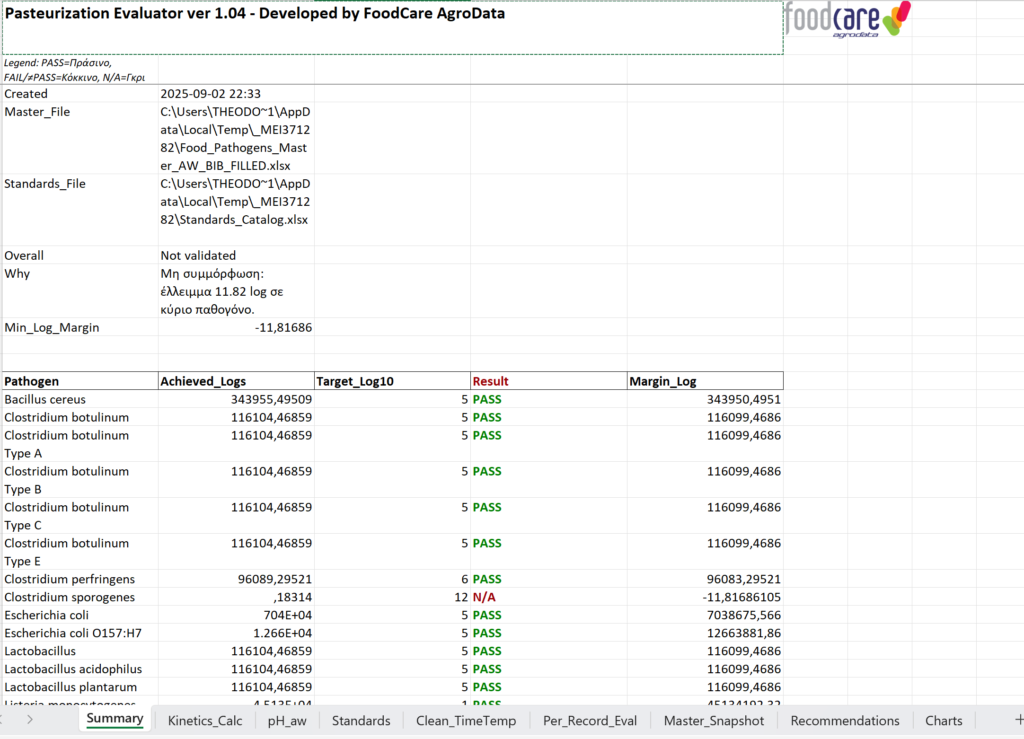Select the Summary sheet tab
The height and width of the screenshot is (739, 1024).
tap(115, 719)
